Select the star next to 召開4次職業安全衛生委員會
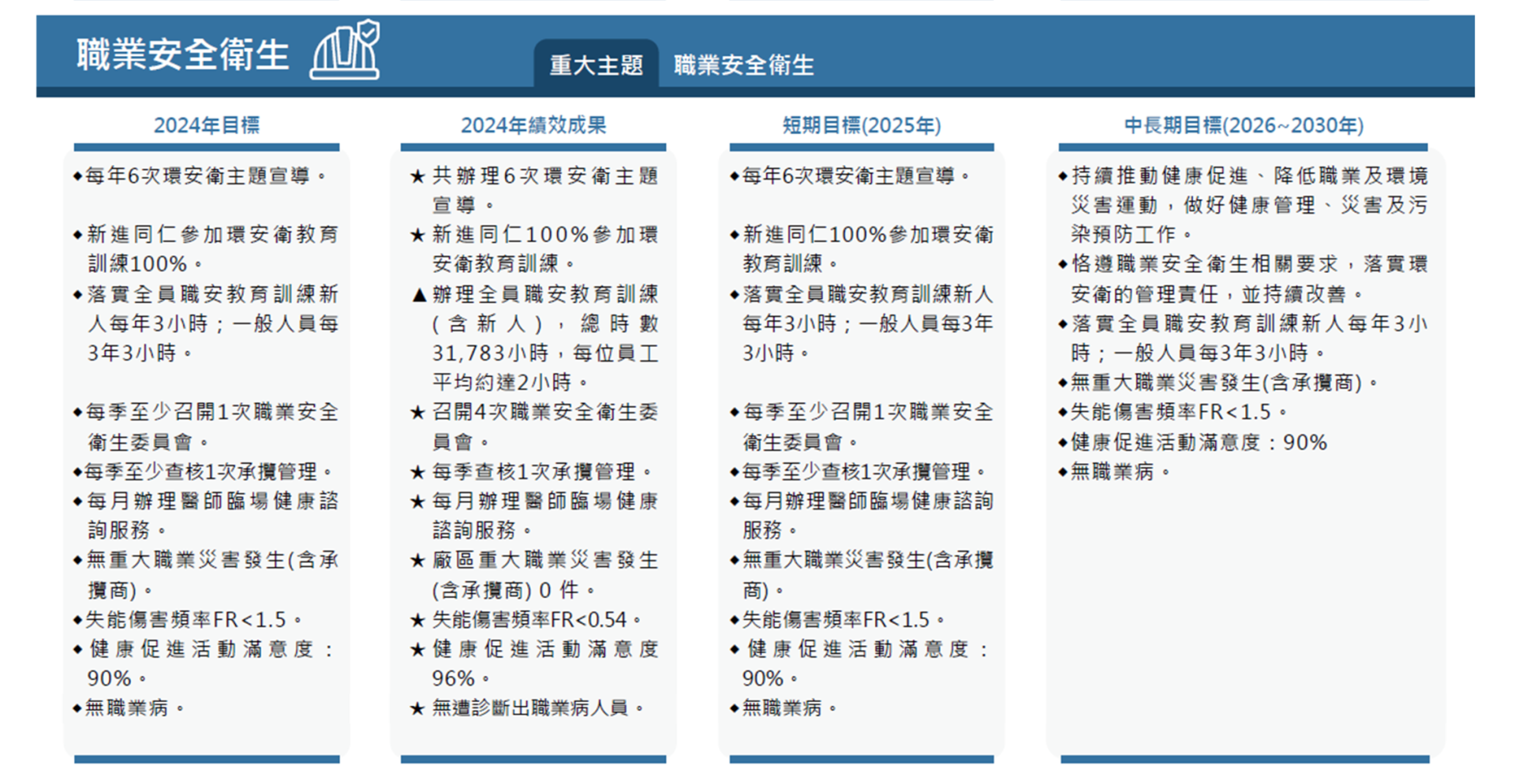 point(418,413)
